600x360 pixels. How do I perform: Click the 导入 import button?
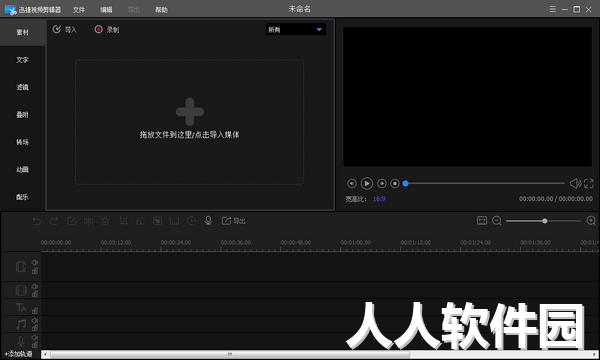(x=65, y=29)
